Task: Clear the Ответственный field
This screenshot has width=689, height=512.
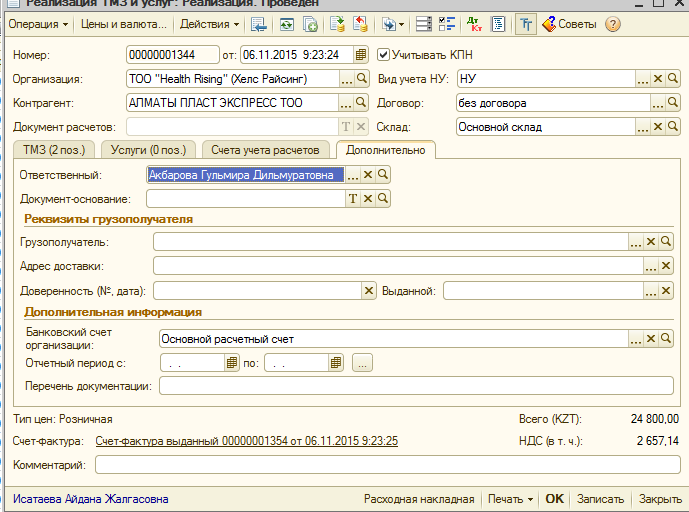Action: (x=368, y=175)
